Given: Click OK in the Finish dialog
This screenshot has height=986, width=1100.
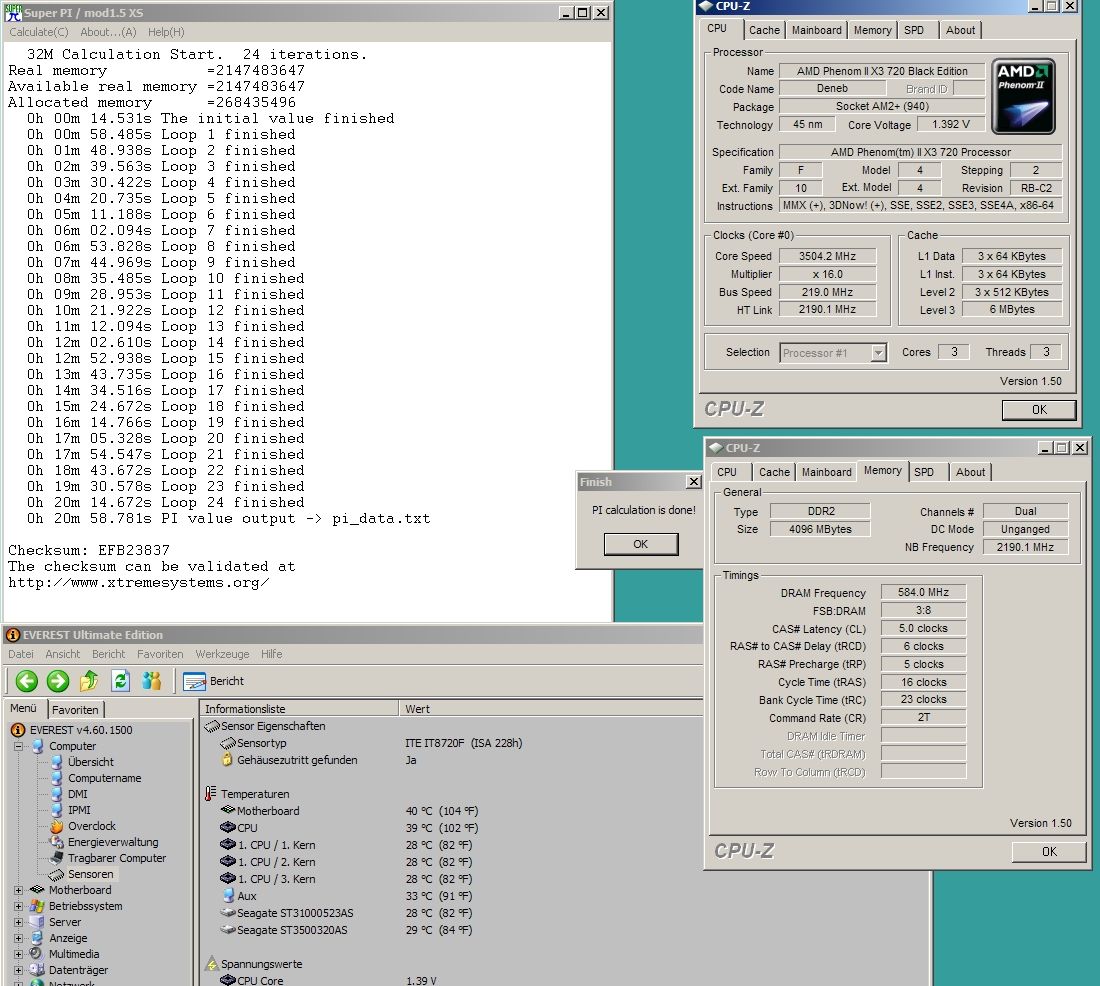Looking at the screenshot, I should (640, 544).
